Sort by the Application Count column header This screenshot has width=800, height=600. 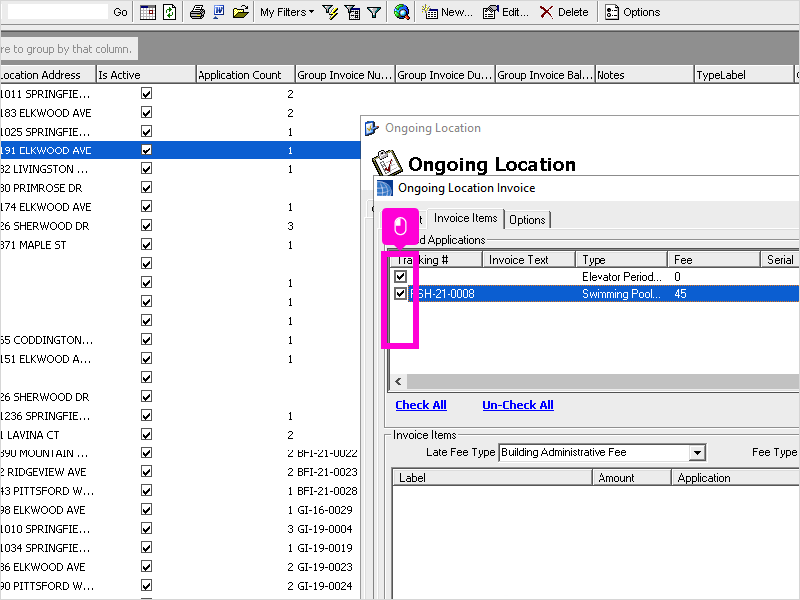click(x=245, y=74)
